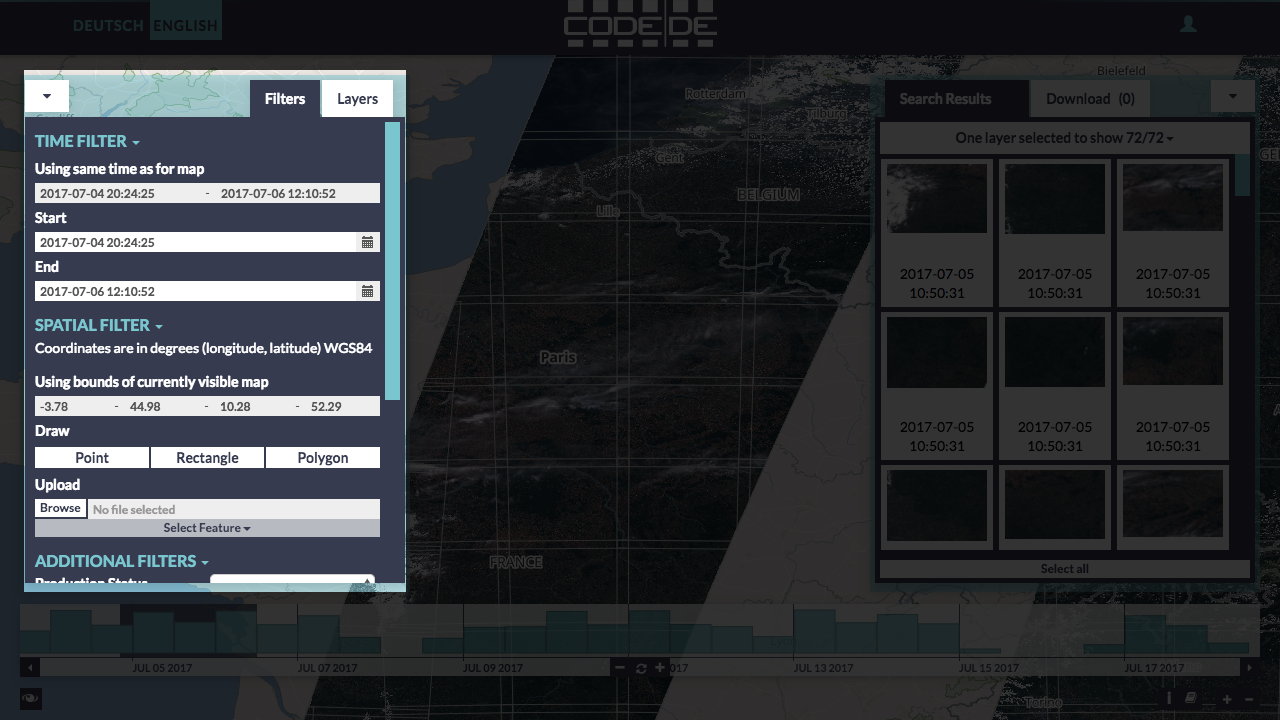Switch language to English

point(185,25)
